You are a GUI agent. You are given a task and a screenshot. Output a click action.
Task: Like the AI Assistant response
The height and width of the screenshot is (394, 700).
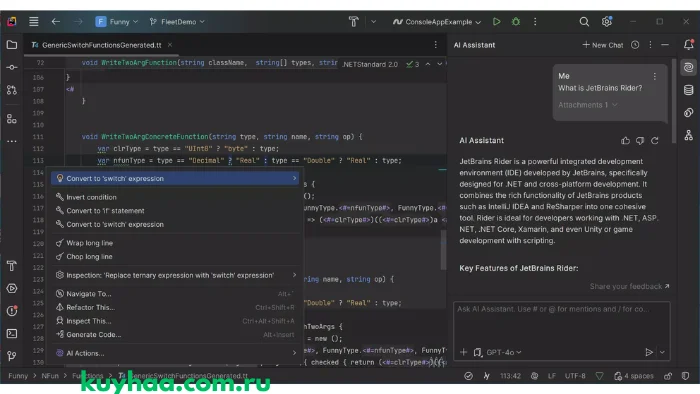[x=625, y=141]
